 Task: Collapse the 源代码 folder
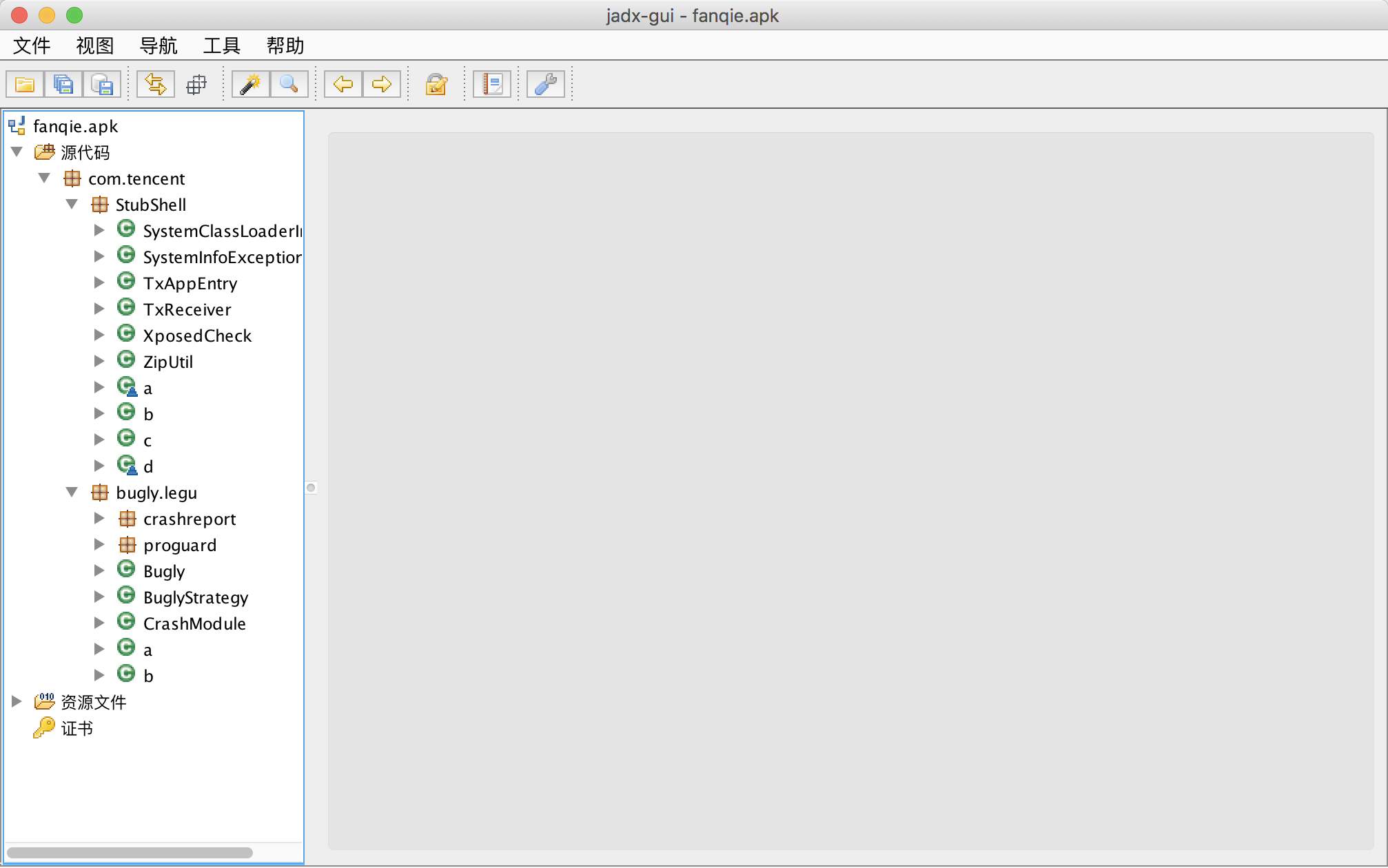point(17,152)
